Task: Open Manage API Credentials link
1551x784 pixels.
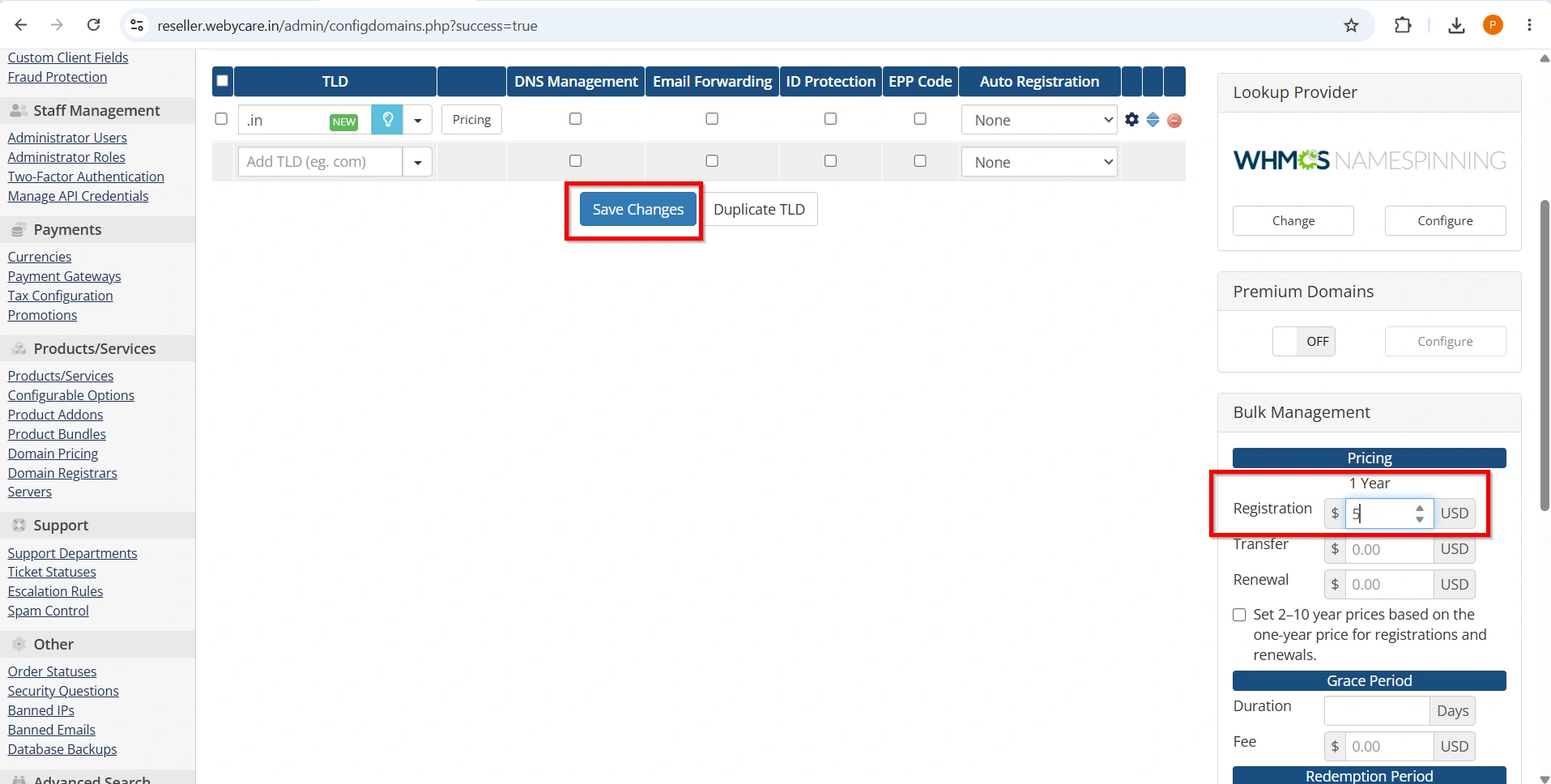Action: pyautogui.click(x=78, y=196)
